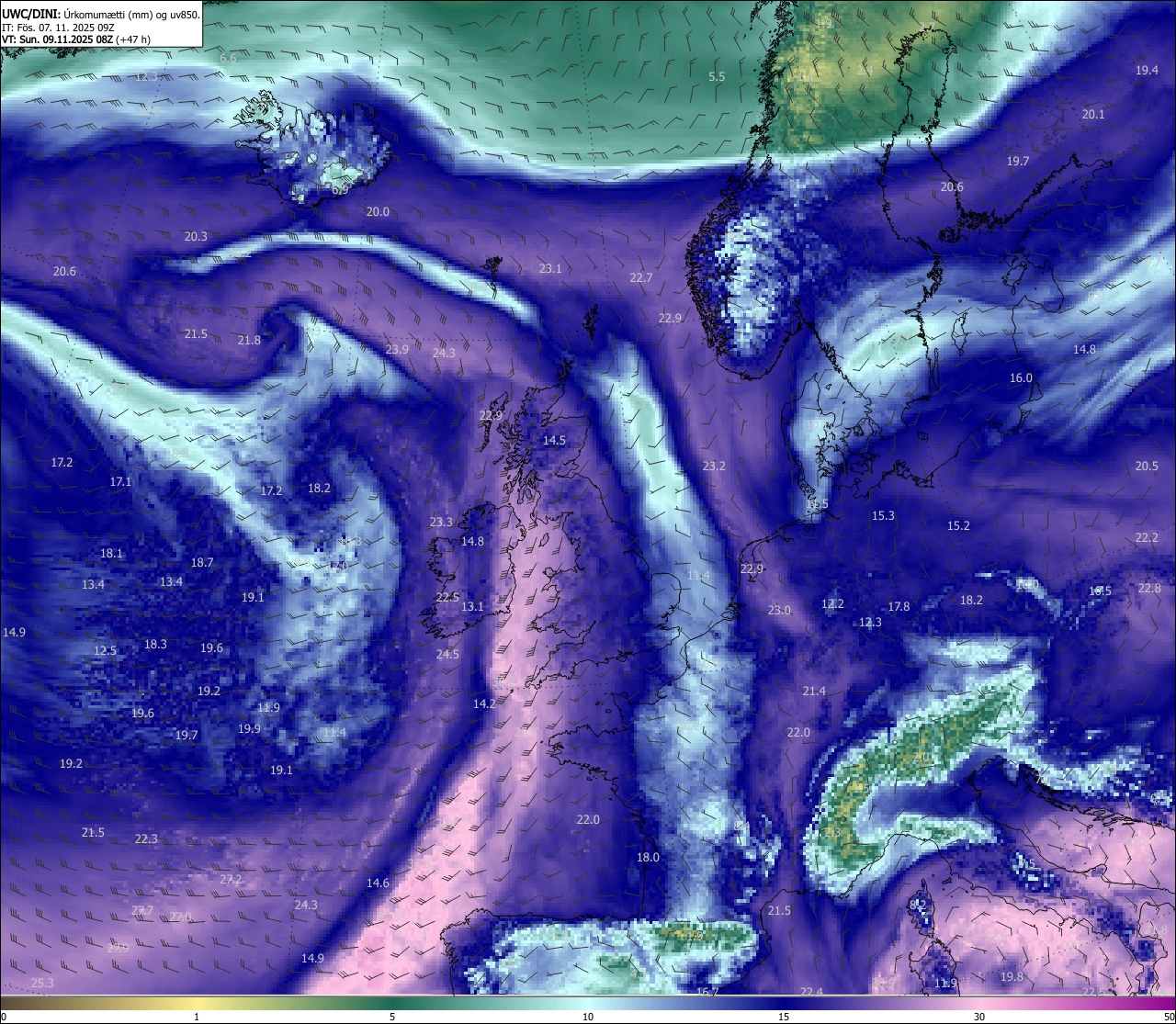Click the 10 label on the colour scale
This screenshot has width=1176, height=1024.
pos(588,1017)
